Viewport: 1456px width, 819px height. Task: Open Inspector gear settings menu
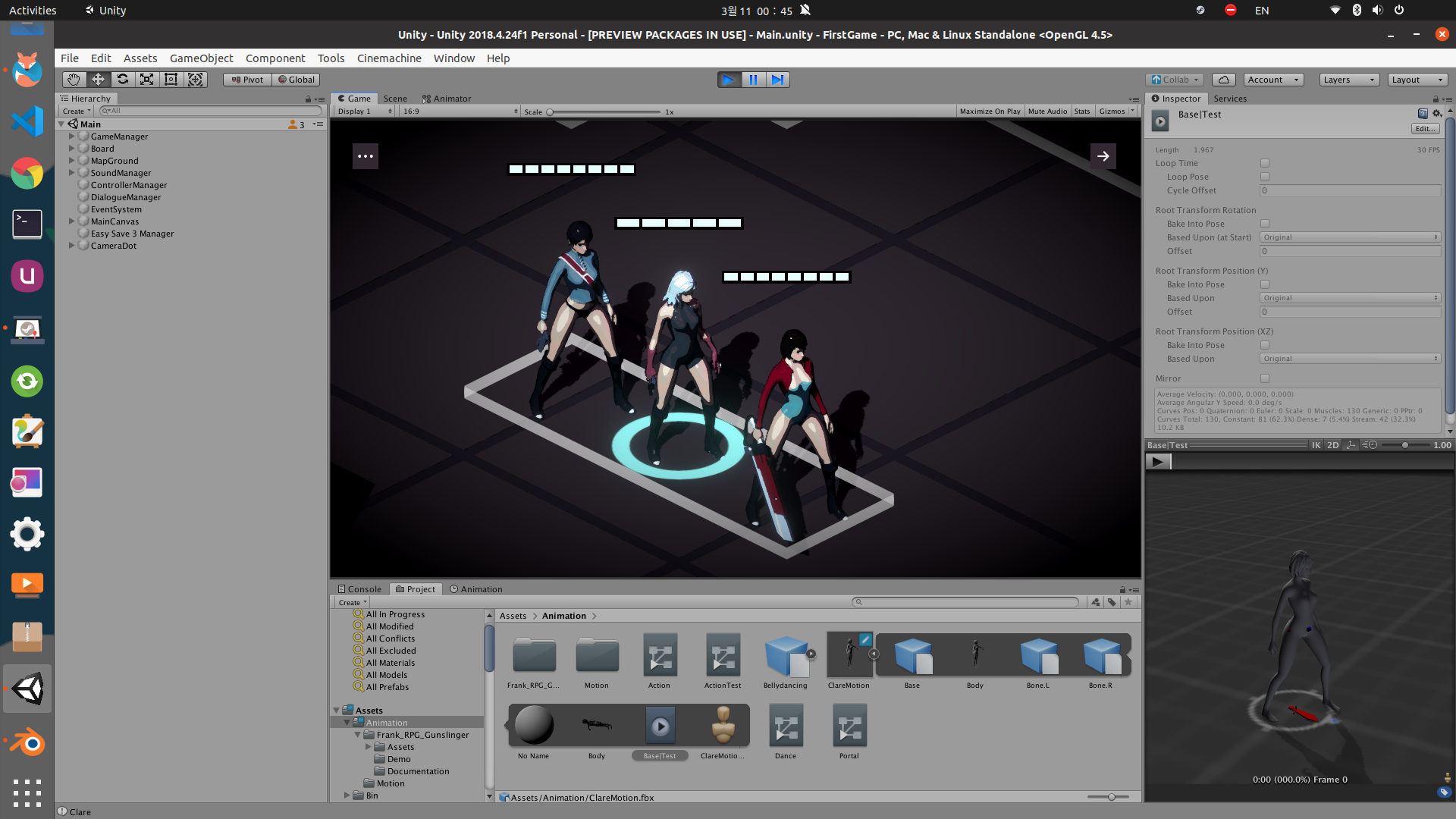(1437, 114)
